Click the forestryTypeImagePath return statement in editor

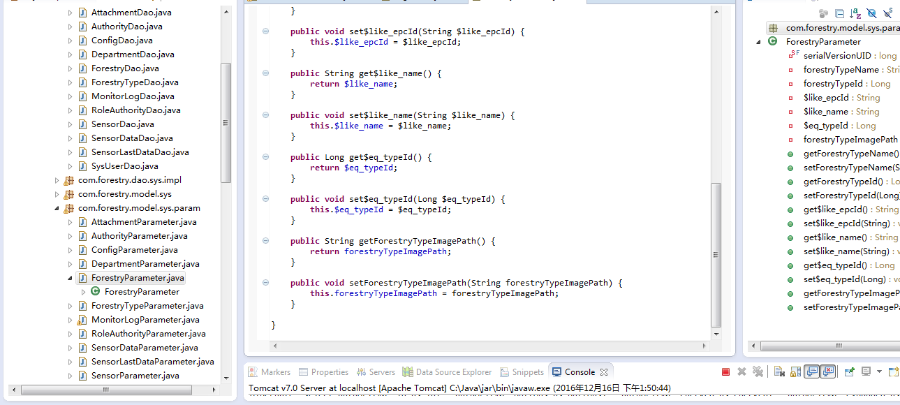381,252
